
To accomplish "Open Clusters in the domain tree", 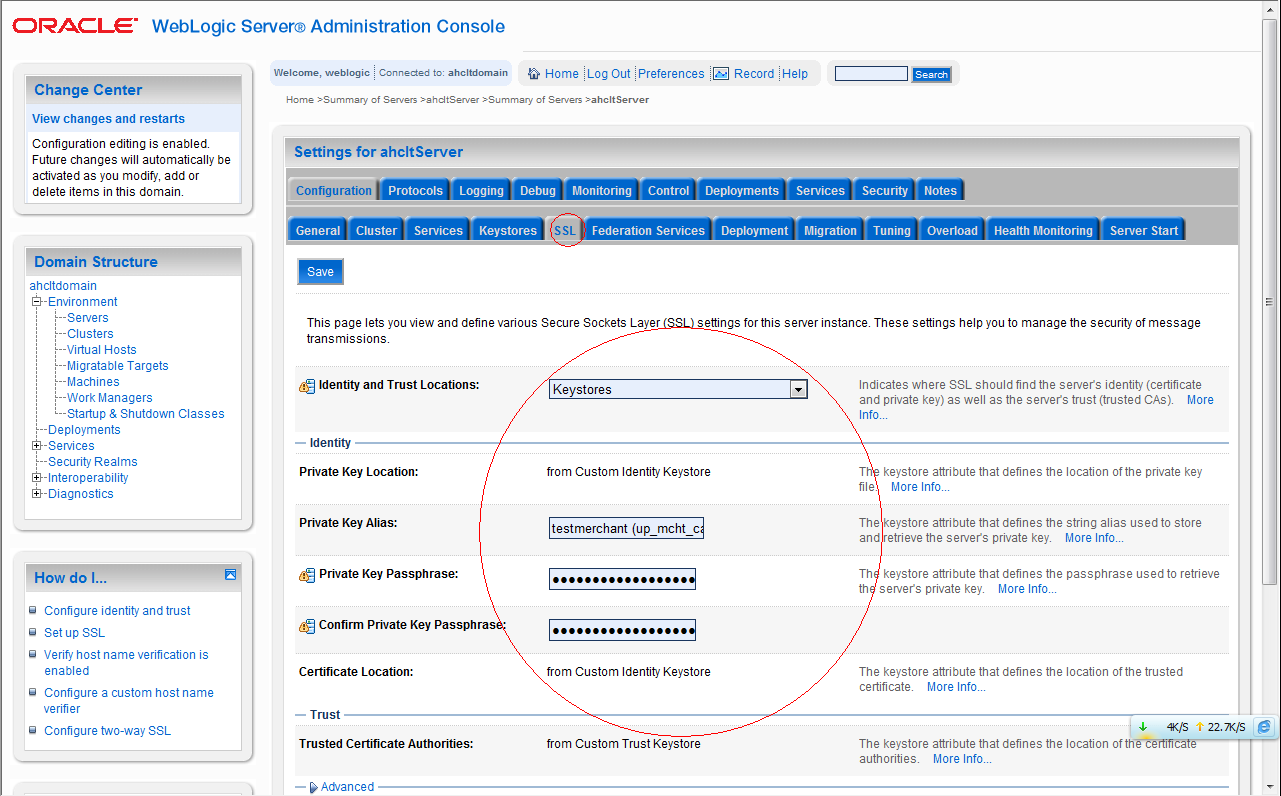I will (x=90, y=334).
